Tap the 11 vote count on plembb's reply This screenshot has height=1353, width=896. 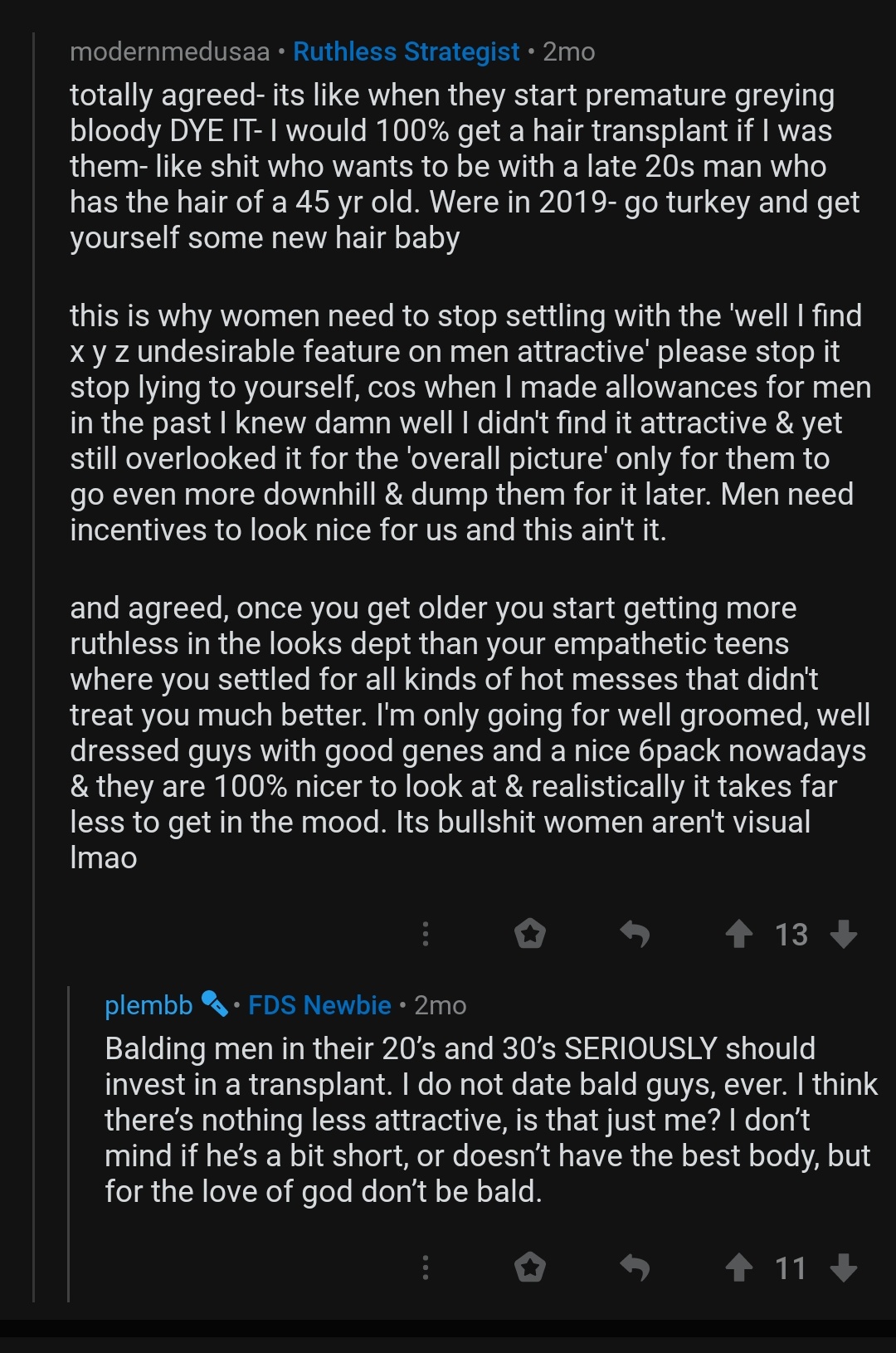pyautogui.click(x=791, y=1268)
